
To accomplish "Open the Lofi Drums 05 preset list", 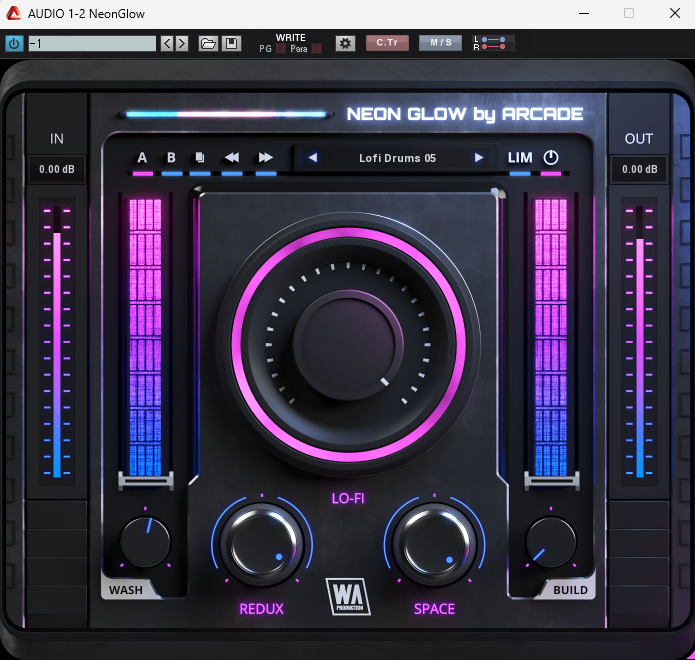I will coord(397,158).
